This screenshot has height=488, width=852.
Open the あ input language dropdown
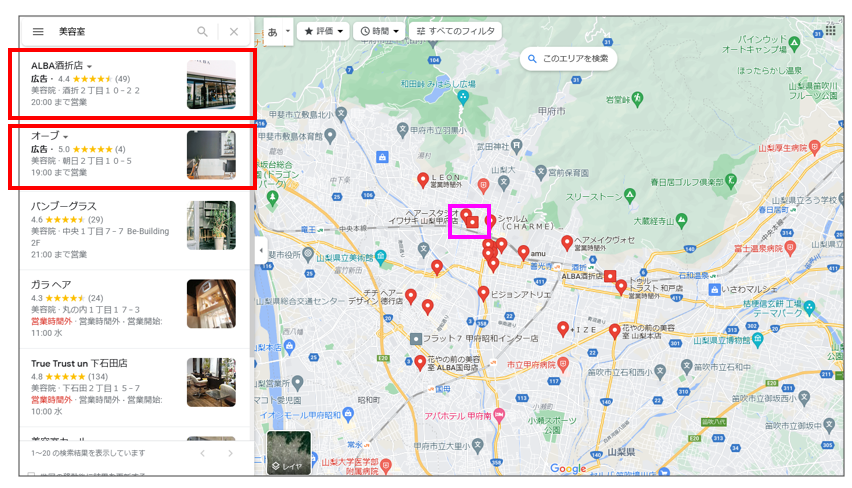pos(278,32)
